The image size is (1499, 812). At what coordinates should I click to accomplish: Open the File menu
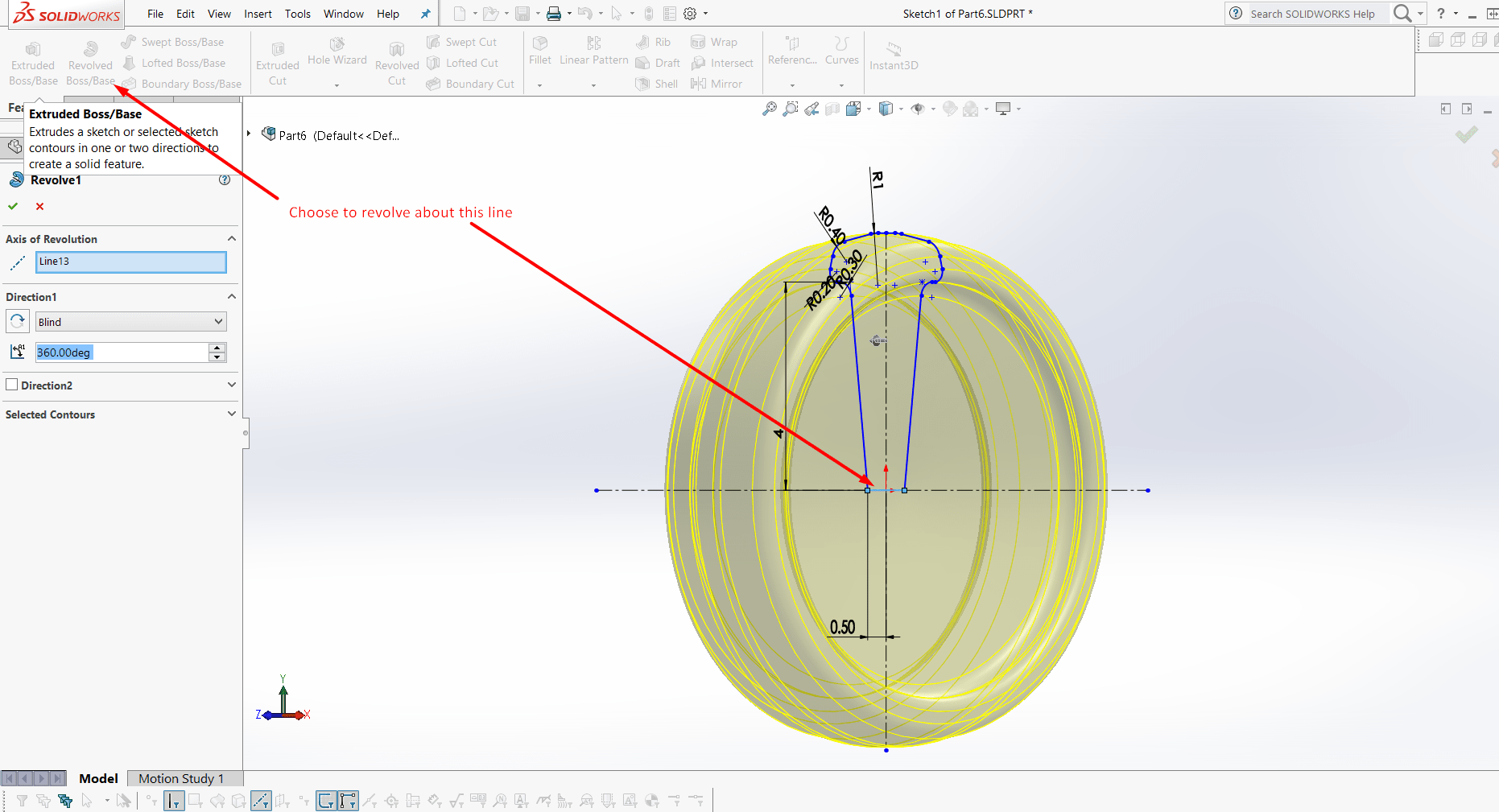click(x=155, y=14)
